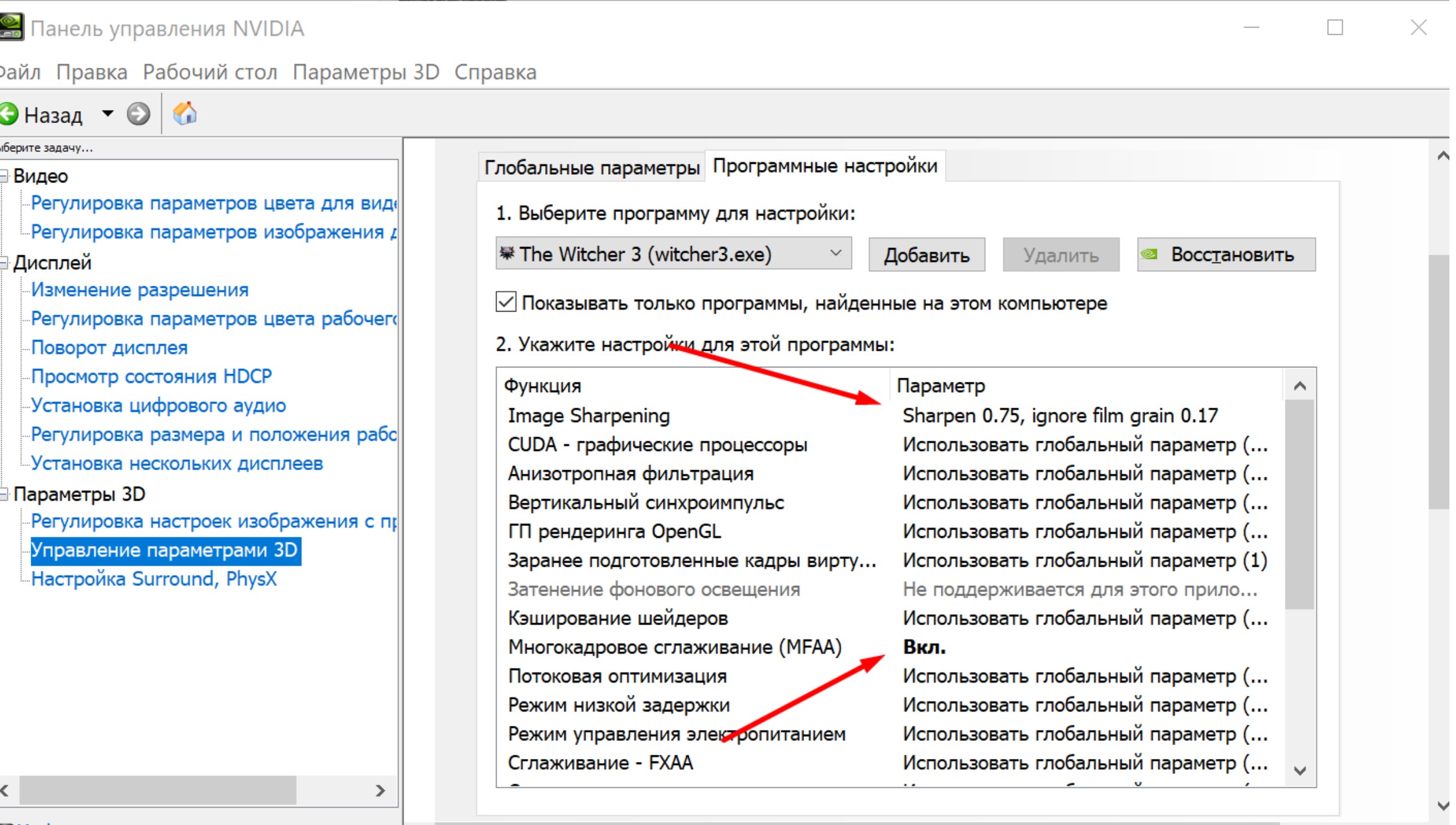
Task: Open the Настройка Surround, PhysX link
Action: (154, 579)
